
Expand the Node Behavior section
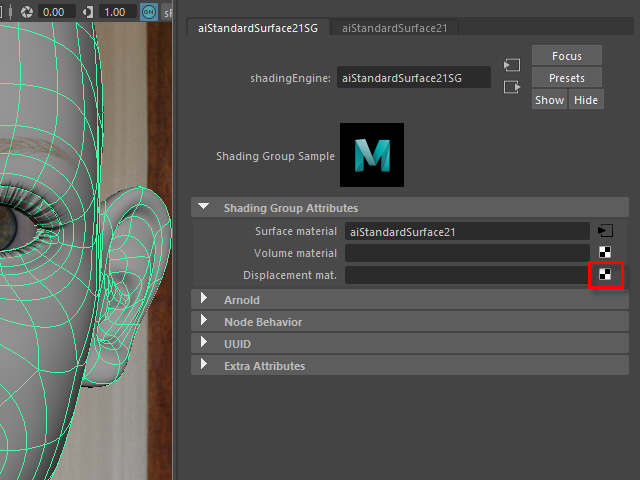(x=204, y=322)
